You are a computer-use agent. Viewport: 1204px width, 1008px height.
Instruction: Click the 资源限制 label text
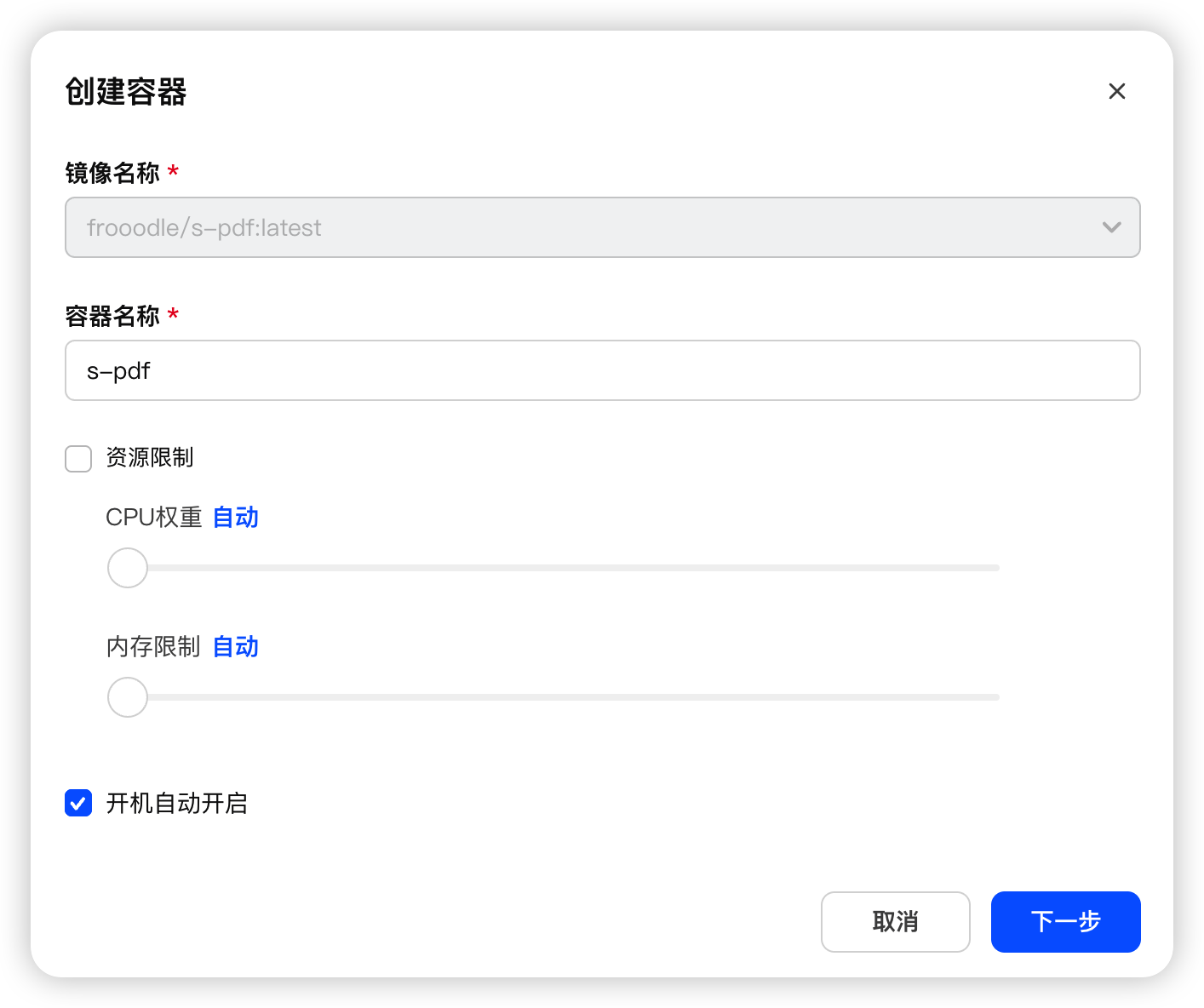(150, 458)
